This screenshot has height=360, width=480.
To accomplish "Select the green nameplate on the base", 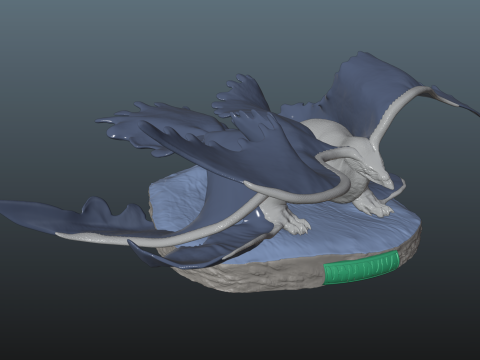I will [361, 268].
